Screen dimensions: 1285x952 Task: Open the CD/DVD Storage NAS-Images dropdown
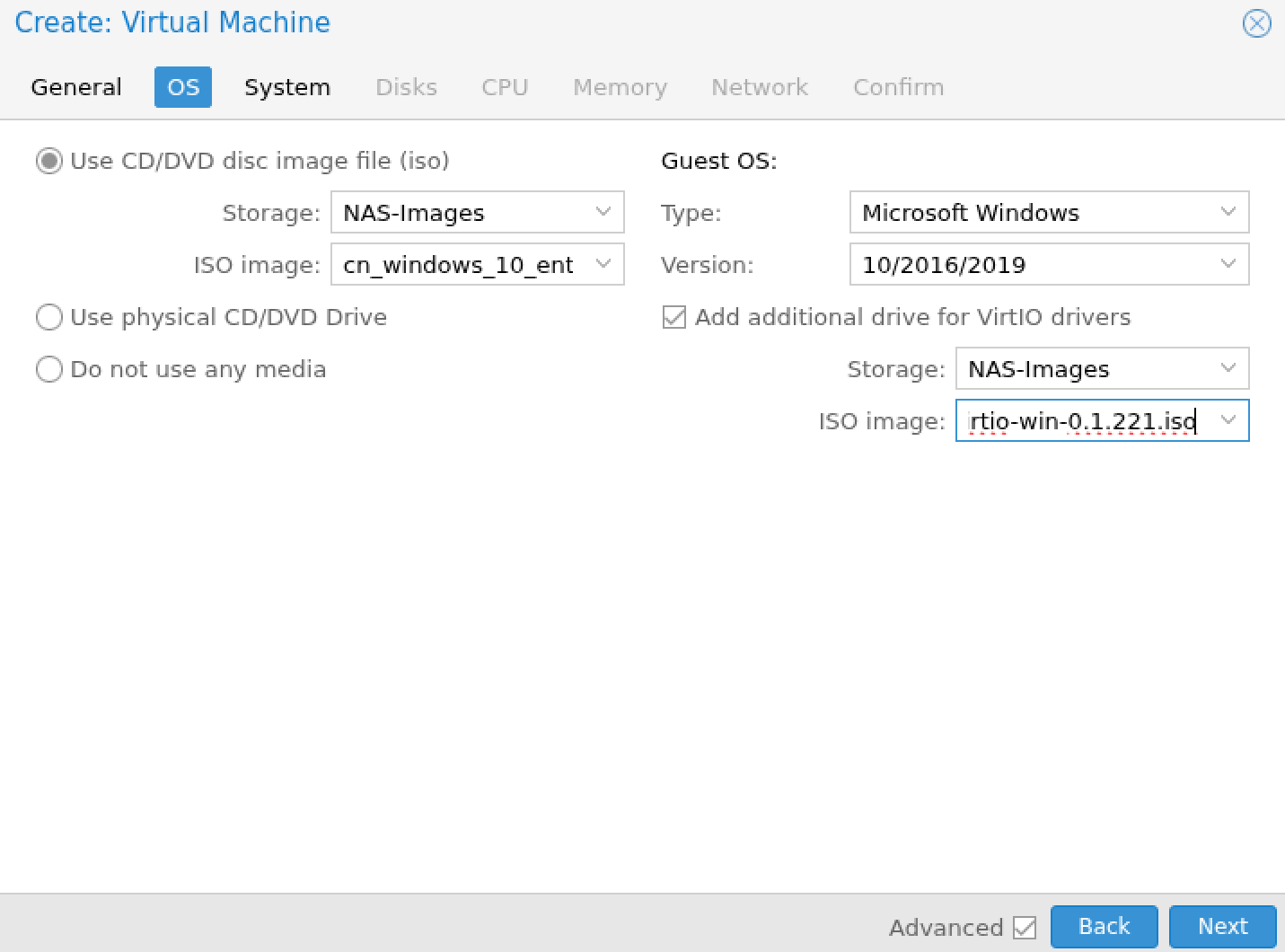(x=603, y=213)
